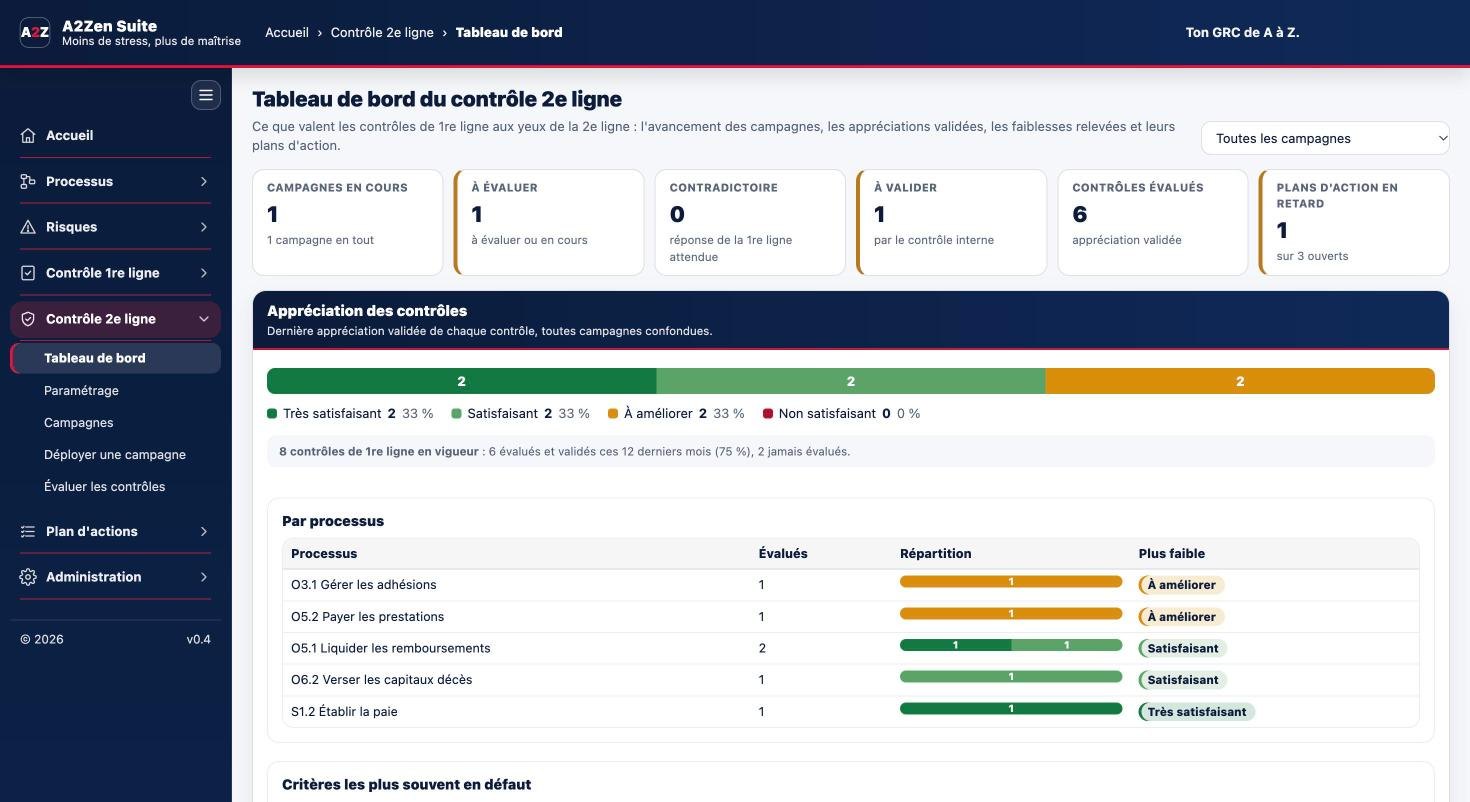Select row O3.1 Gérer les adhésions

click(850, 585)
